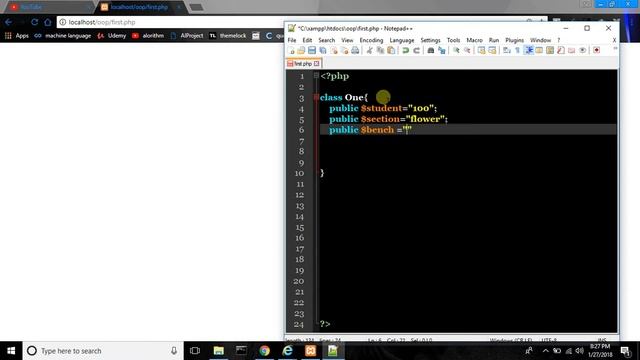Click the Copy toolbar icon
The width and height of the screenshot is (640, 360).
tap(380, 50)
